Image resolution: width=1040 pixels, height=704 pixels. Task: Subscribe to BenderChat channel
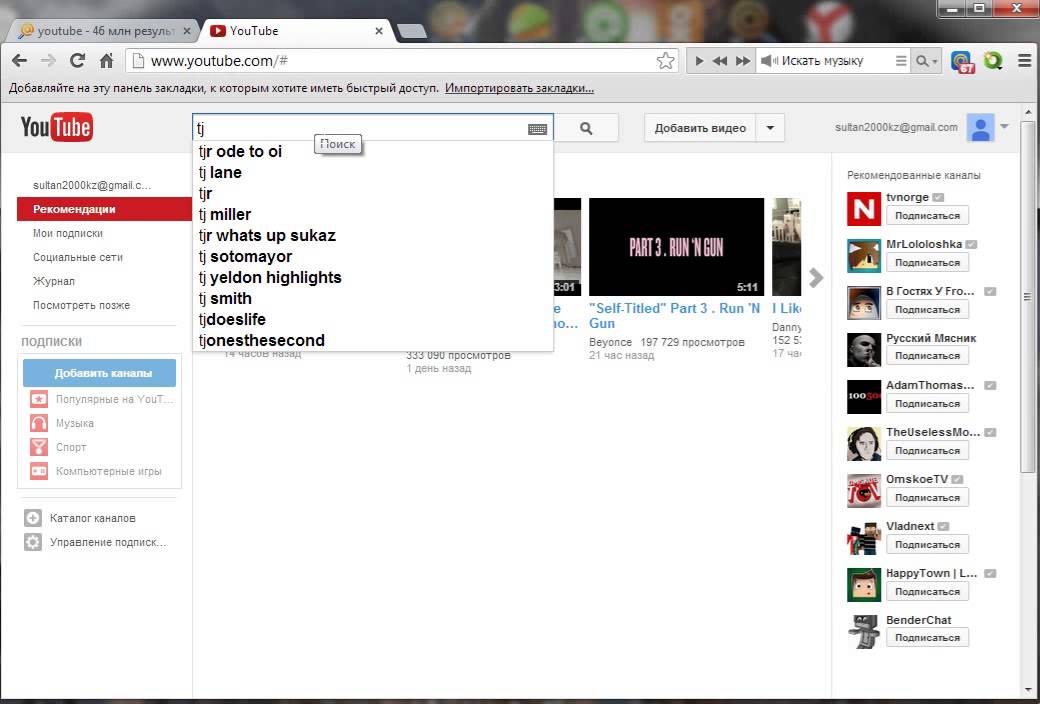[927, 638]
